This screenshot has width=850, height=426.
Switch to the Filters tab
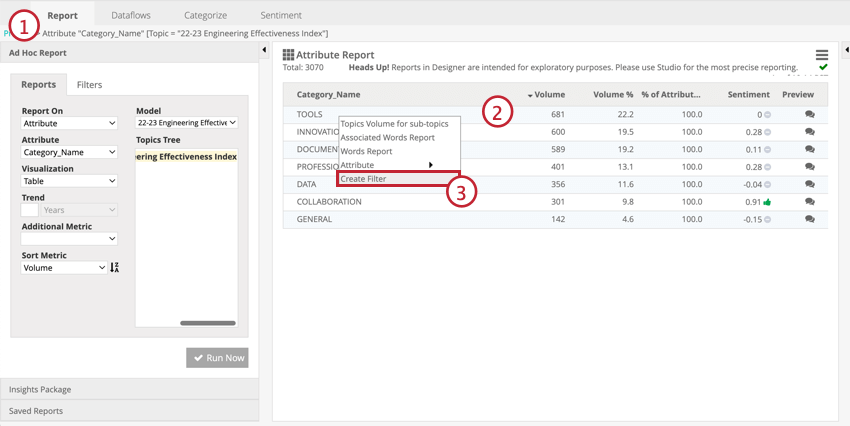89,85
